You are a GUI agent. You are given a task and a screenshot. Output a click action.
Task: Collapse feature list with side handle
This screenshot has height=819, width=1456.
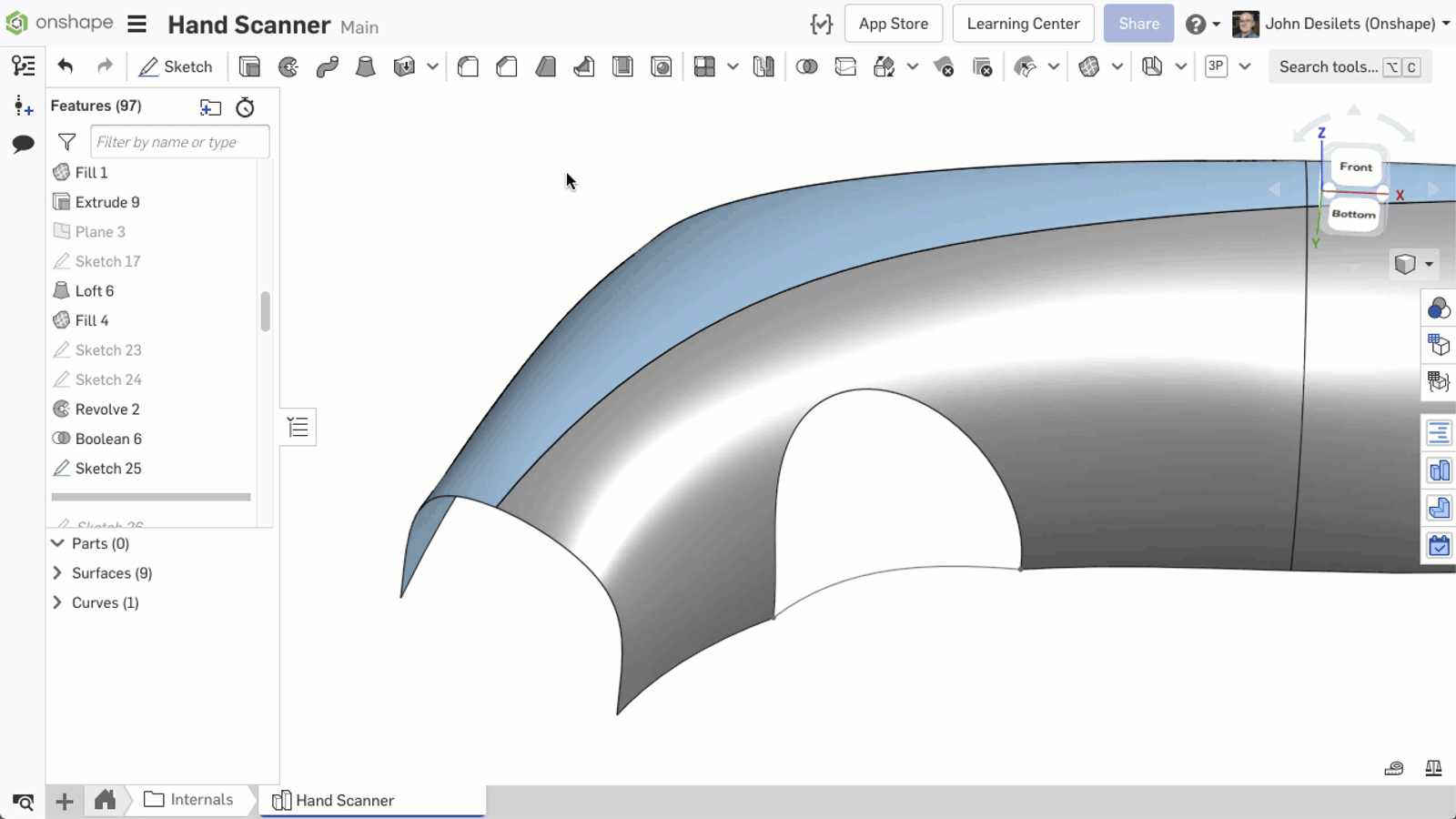click(298, 428)
